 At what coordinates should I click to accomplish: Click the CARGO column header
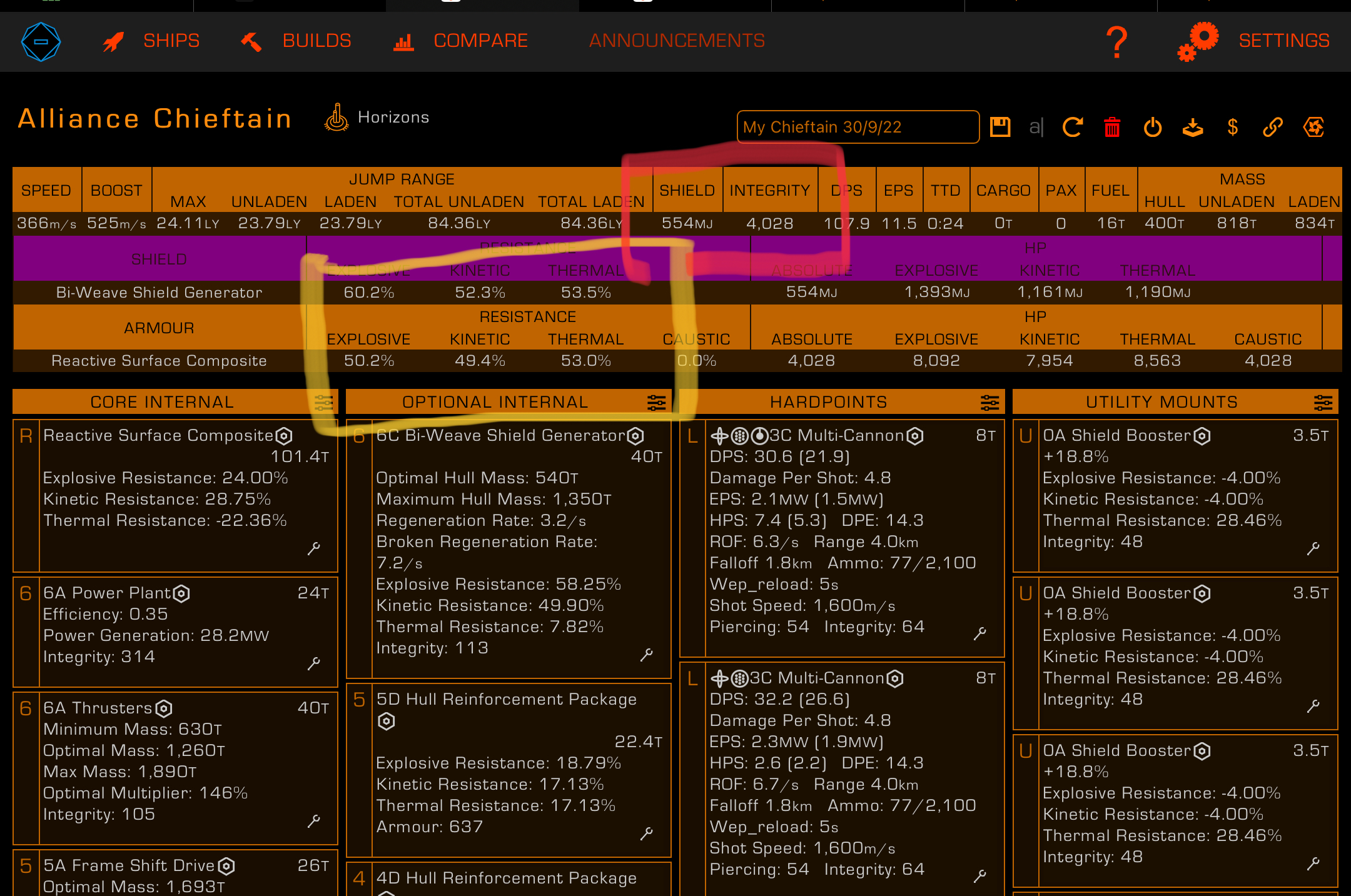click(1003, 190)
